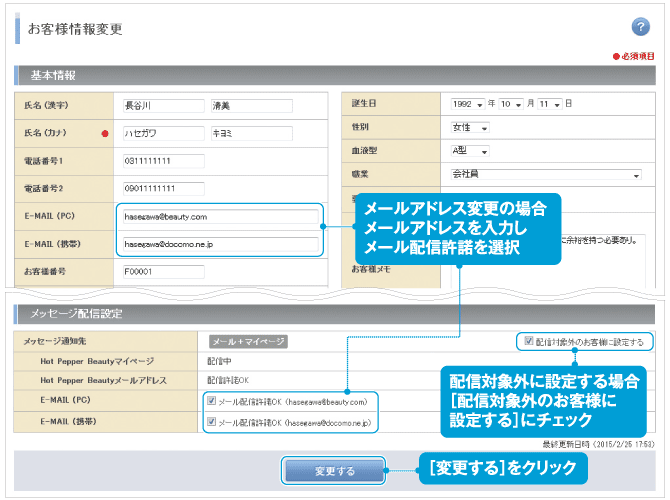Click the メール+マイページ button
Image resolution: width=670 pixels, height=500 pixels.
pyautogui.click(x=247, y=342)
